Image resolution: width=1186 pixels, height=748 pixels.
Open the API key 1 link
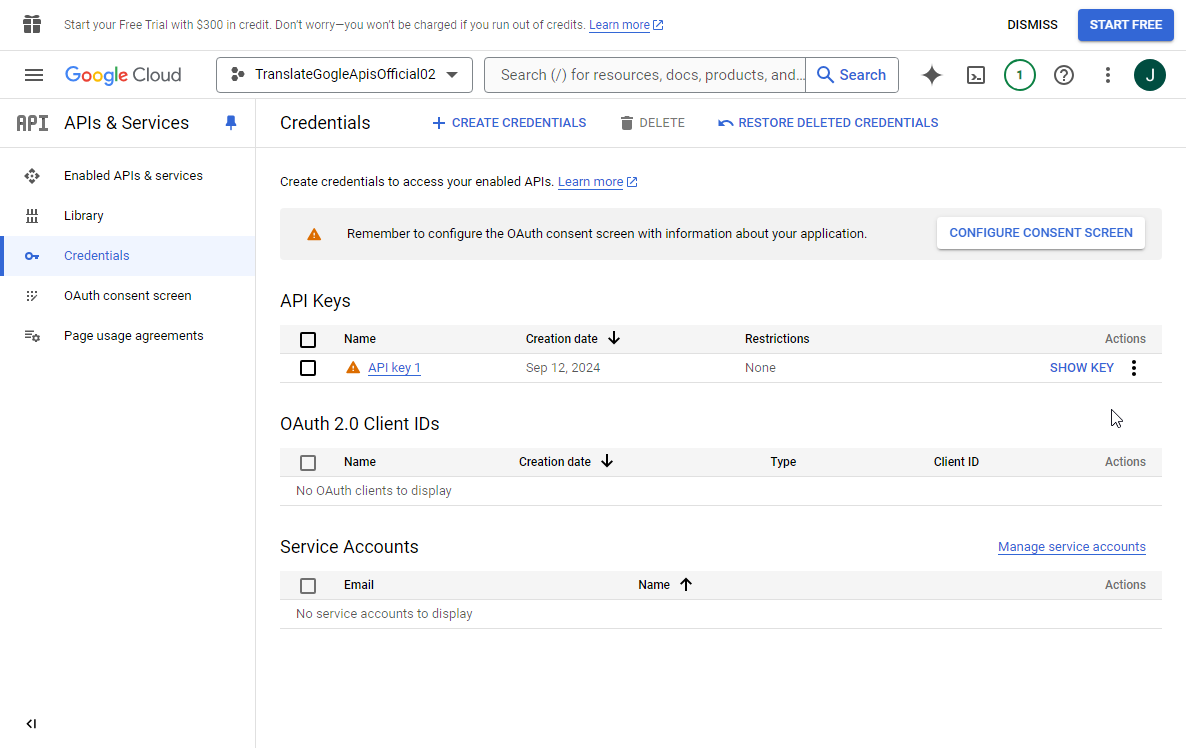coord(394,368)
